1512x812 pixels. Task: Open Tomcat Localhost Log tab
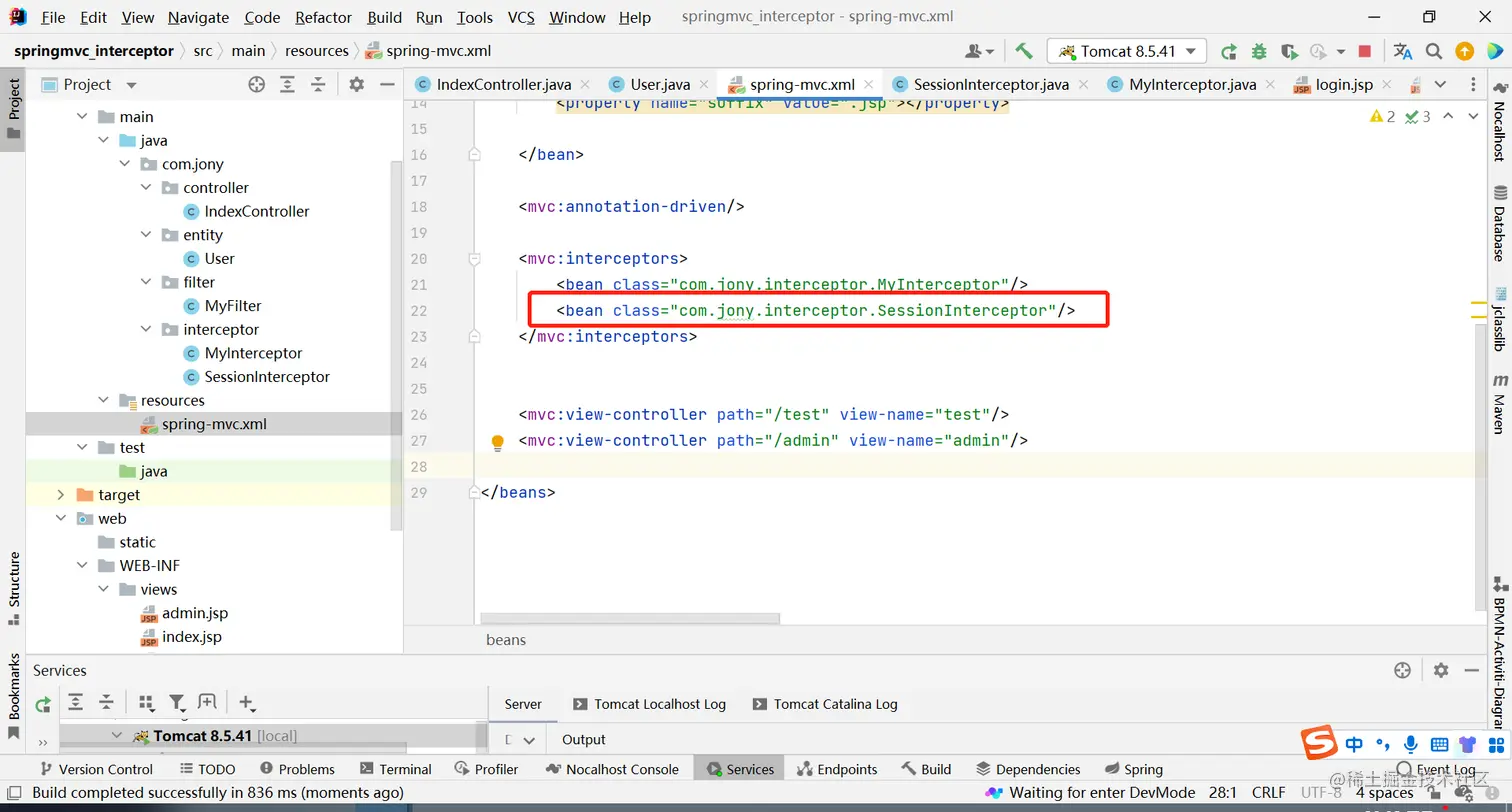650,704
